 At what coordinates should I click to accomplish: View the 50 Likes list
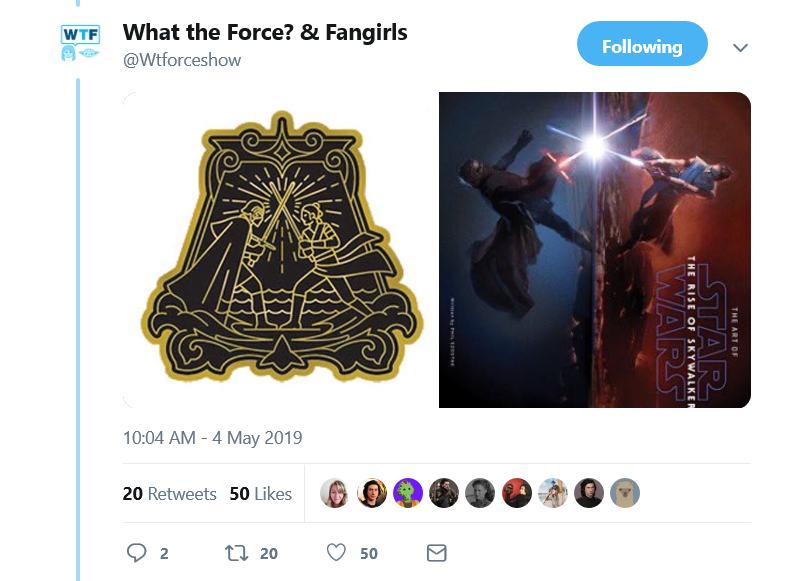(x=260, y=494)
